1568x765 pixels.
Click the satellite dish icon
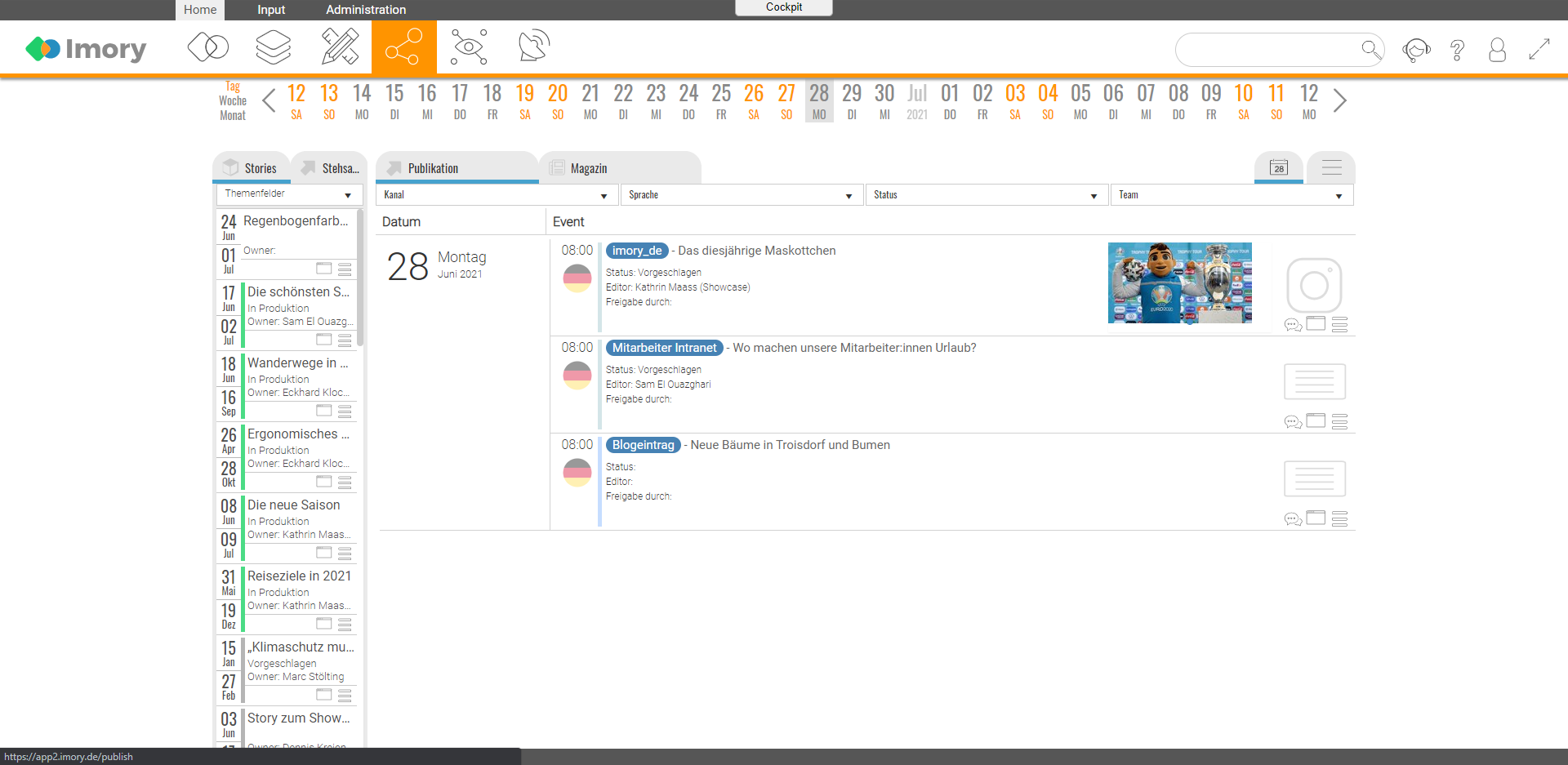534,47
